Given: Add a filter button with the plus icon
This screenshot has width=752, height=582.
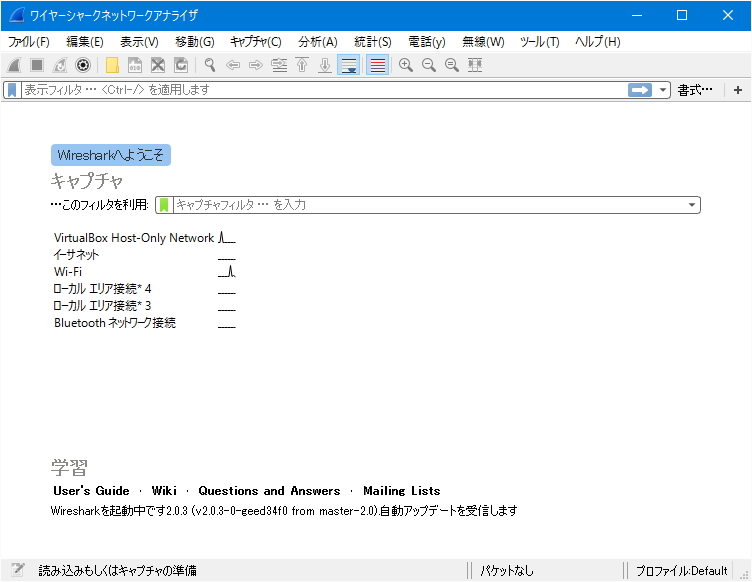Looking at the screenshot, I should 738,90.
